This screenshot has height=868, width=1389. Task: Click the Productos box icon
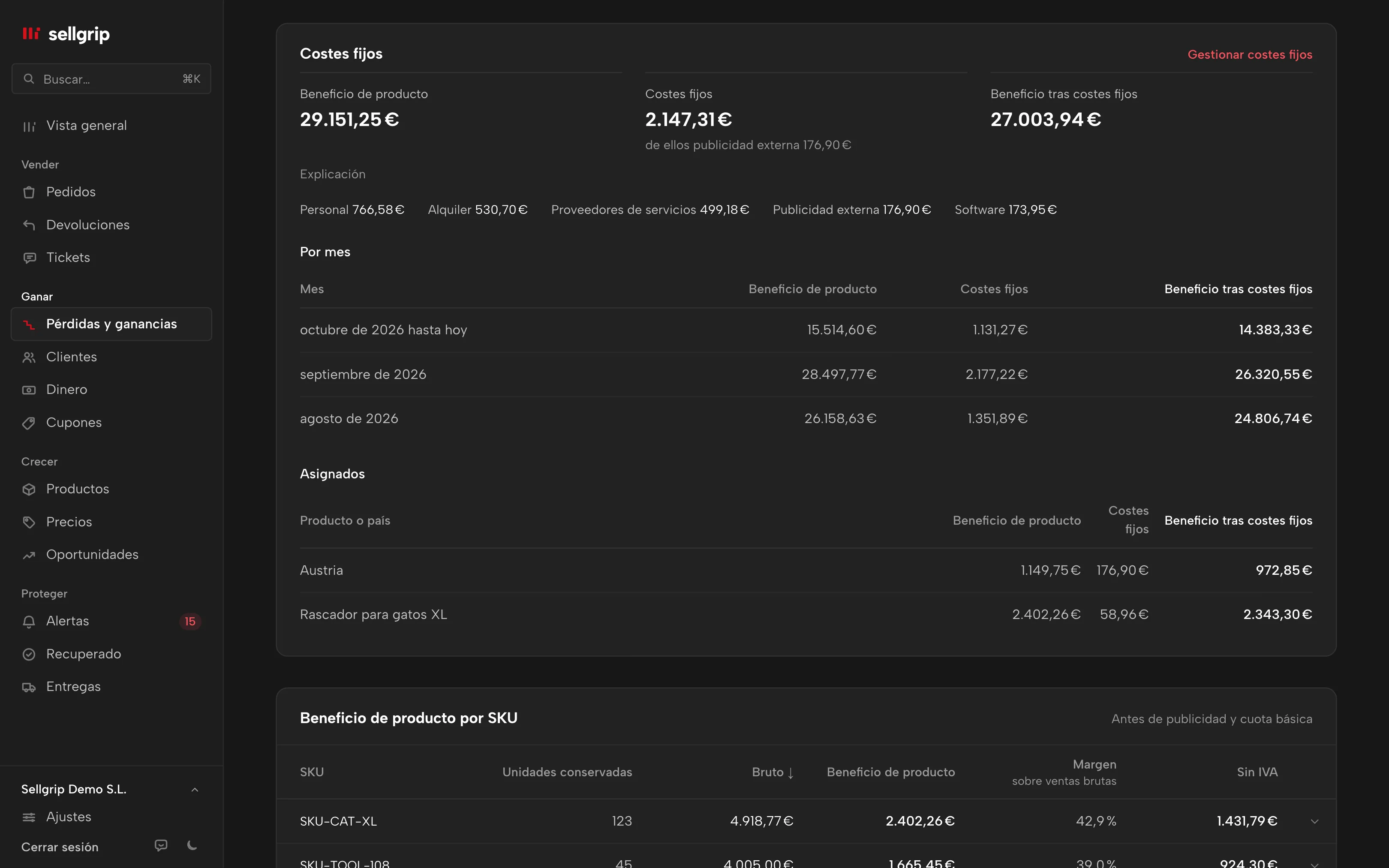pos(29,489)
